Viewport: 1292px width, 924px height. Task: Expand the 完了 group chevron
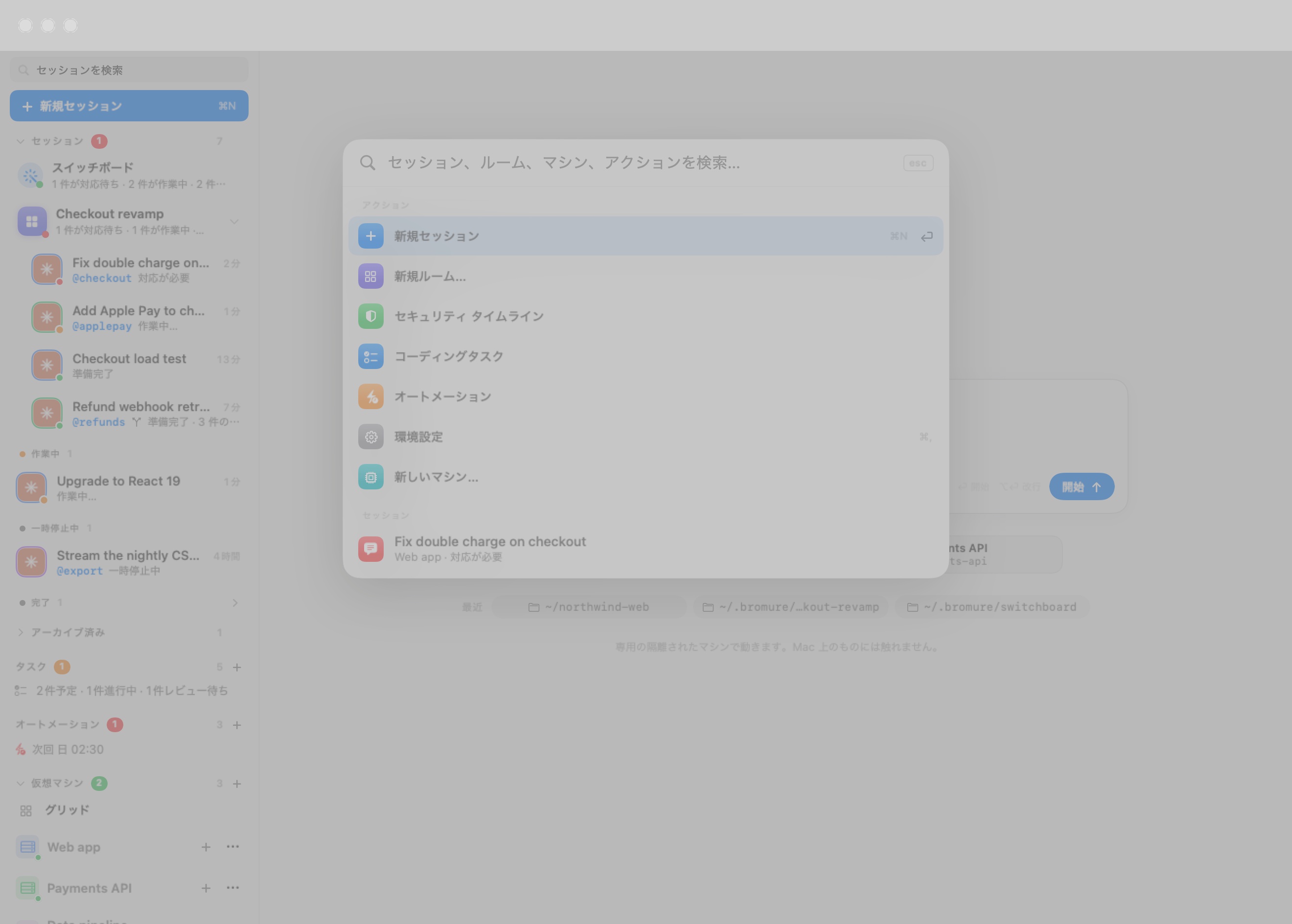coord(235,602)
